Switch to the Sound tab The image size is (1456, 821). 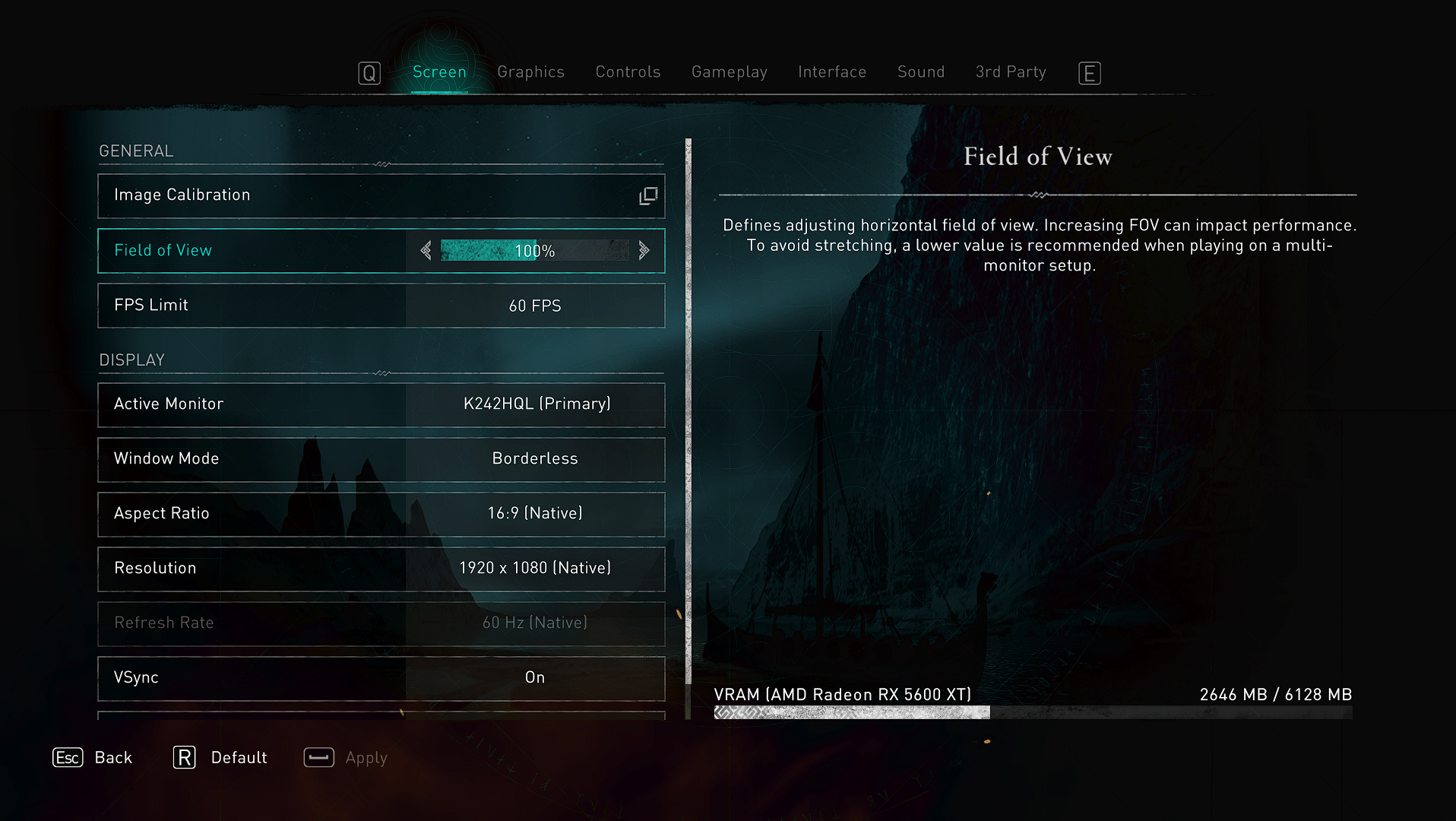(x=920, y=72)
